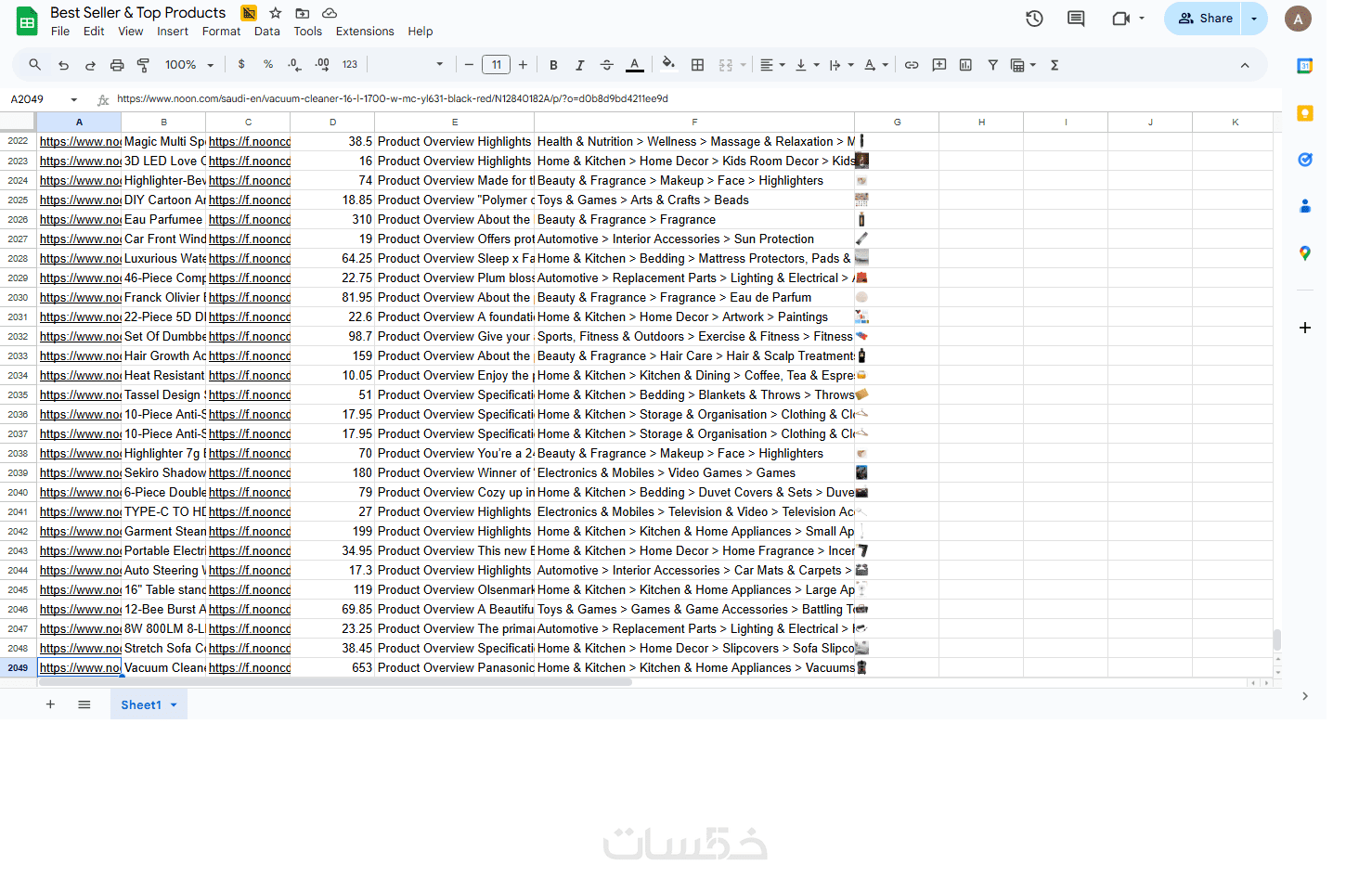Open the File menu
The width and height of the screenshot is (1372, 878).
(60, 32)
